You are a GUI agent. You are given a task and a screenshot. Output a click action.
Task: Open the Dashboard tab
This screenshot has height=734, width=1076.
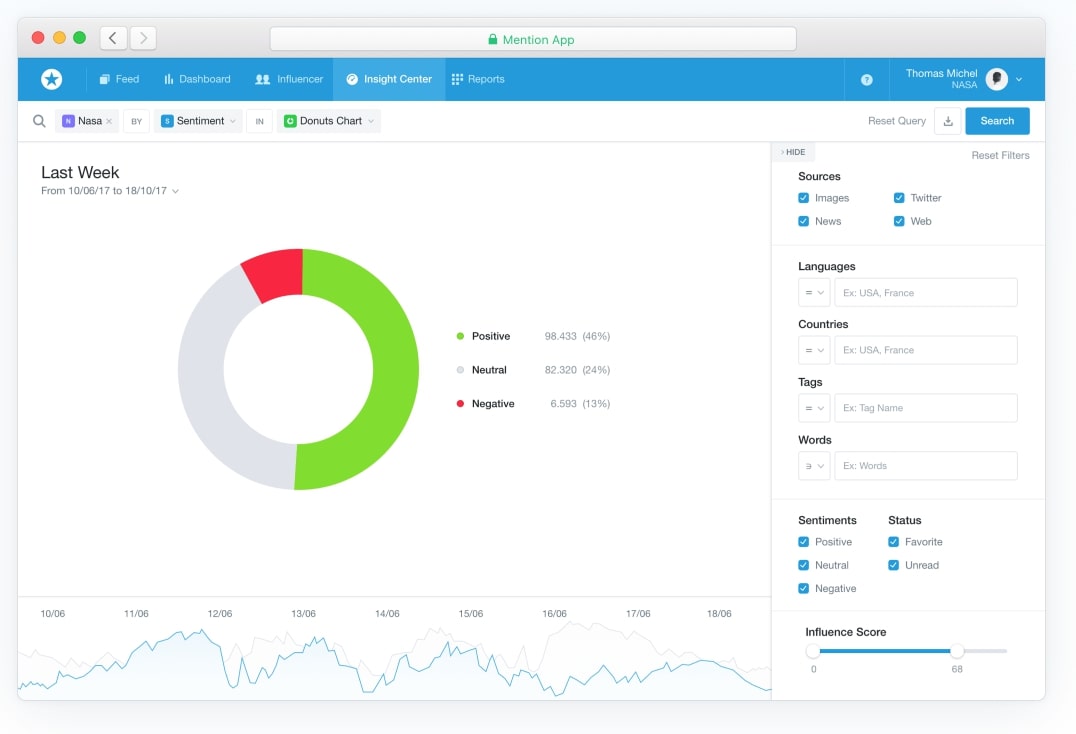click(x=197, y=79)
